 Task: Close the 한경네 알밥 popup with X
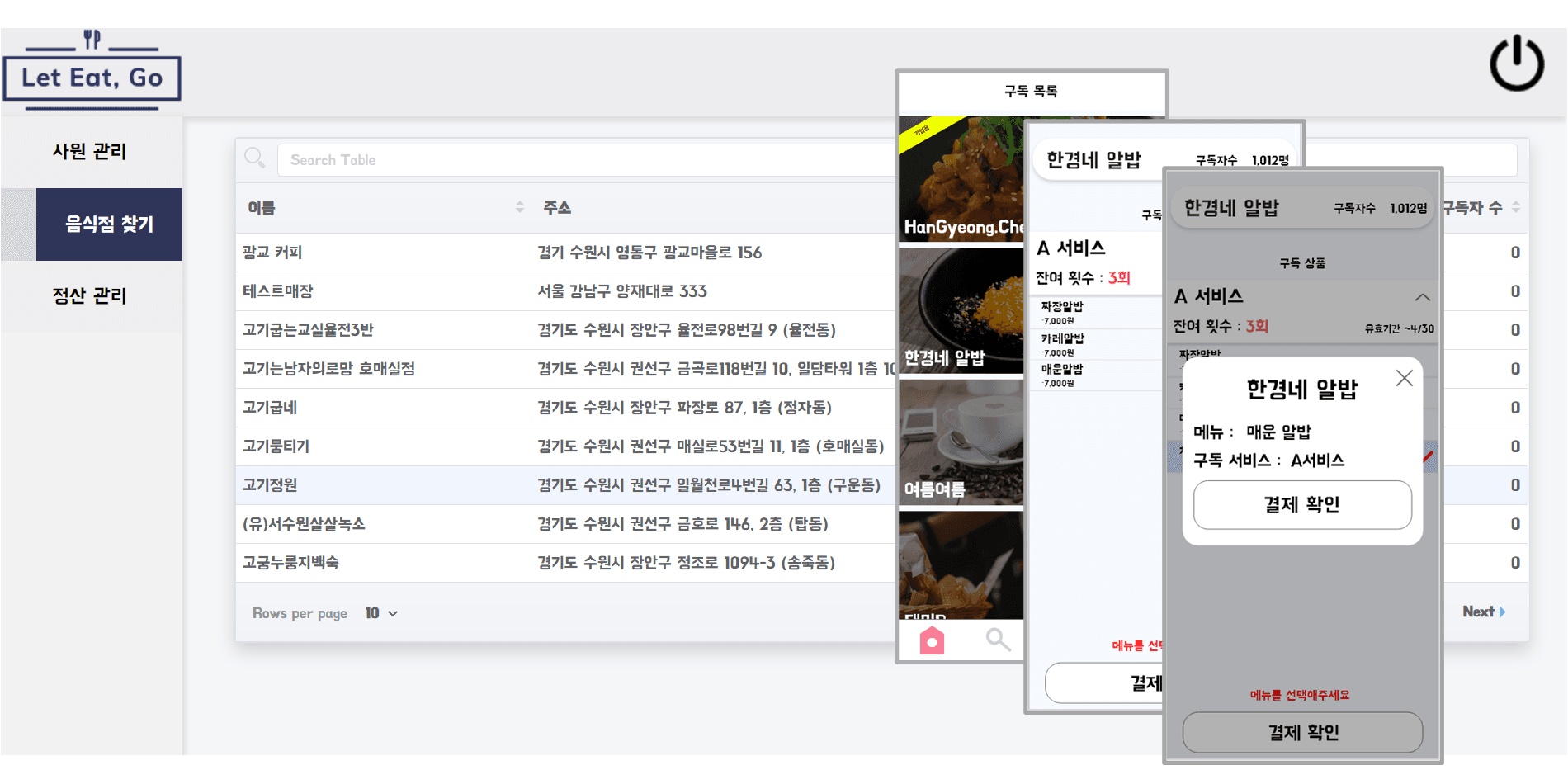coord(1404,378)
